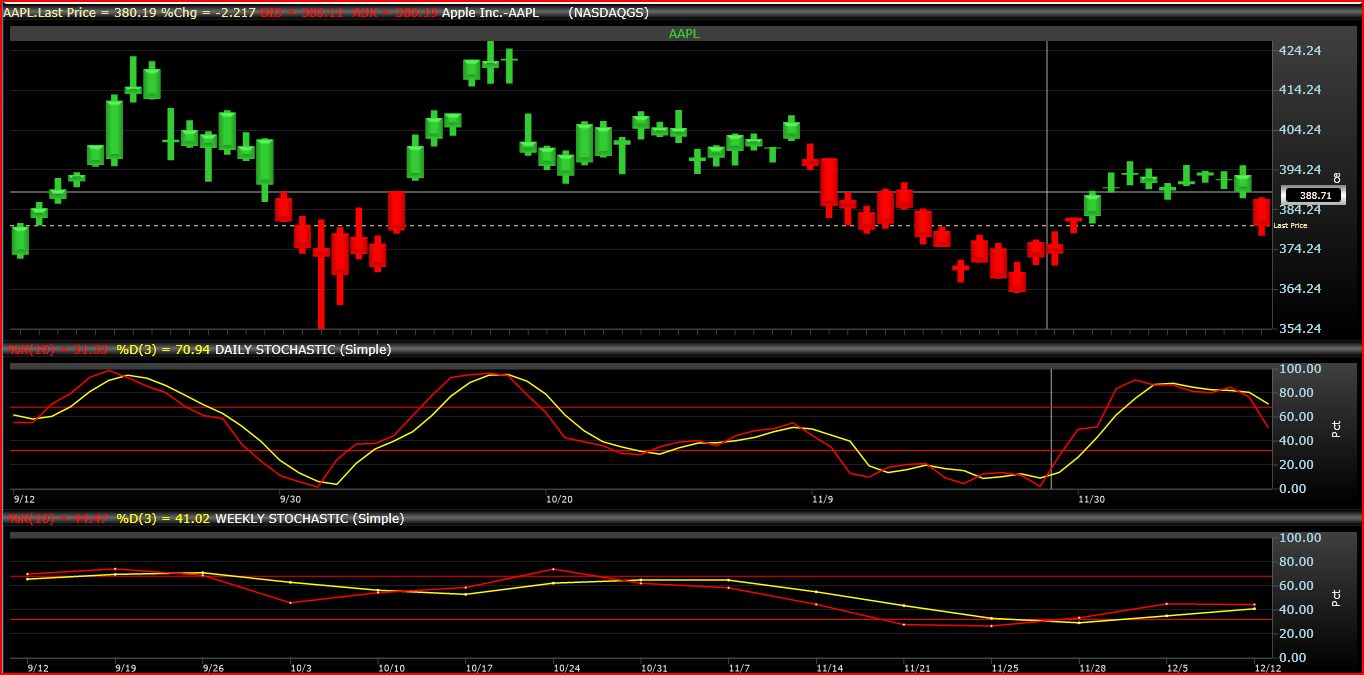1364x675 pixels.
Task: Click the 9/12 date on daily stochastic axis
Action: (24, 499)
